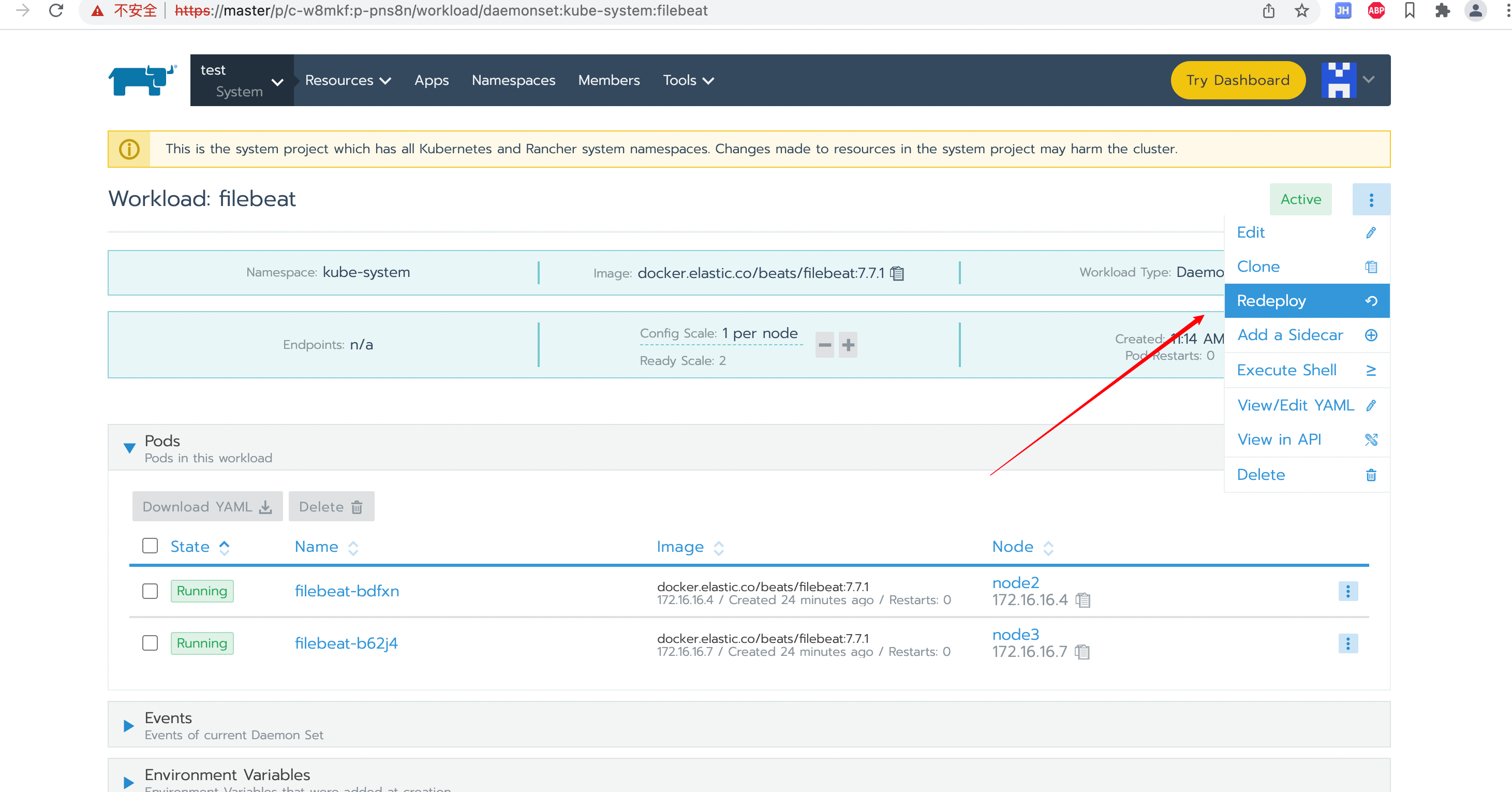
Task: Sort pods by State column
Action: [200, 547]
